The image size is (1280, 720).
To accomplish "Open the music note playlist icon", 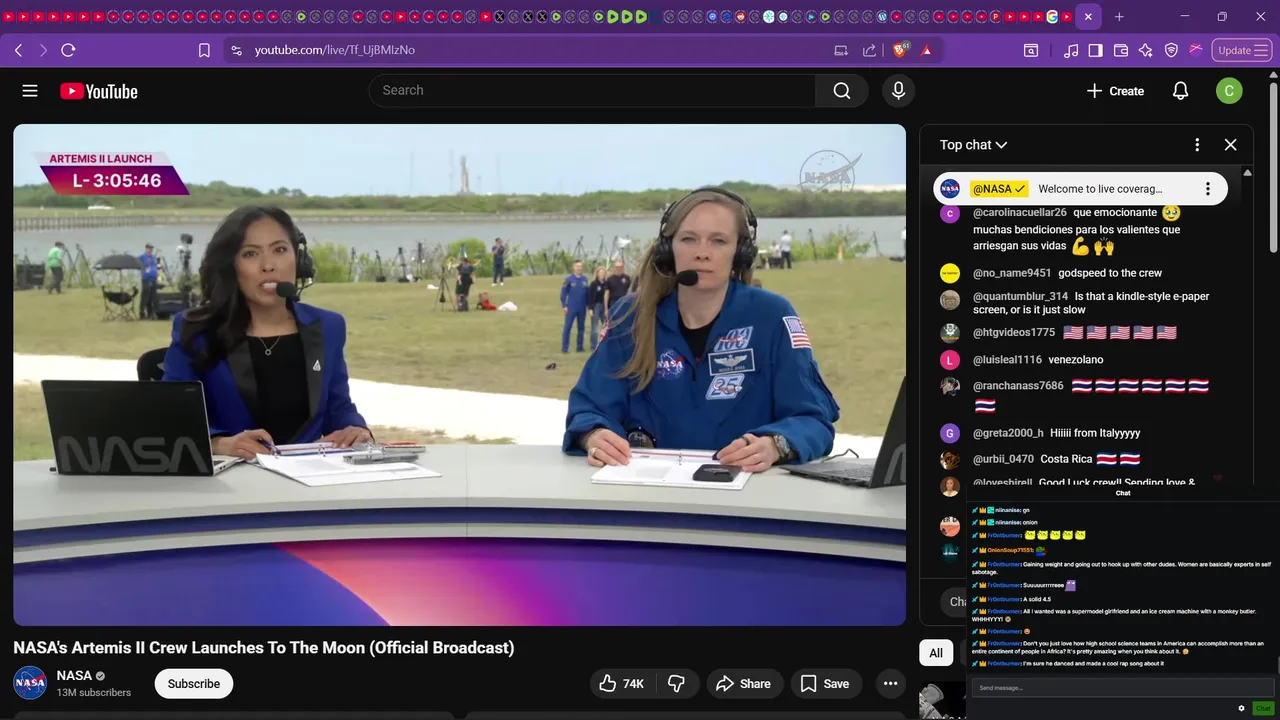I will tap(1071, 50).
